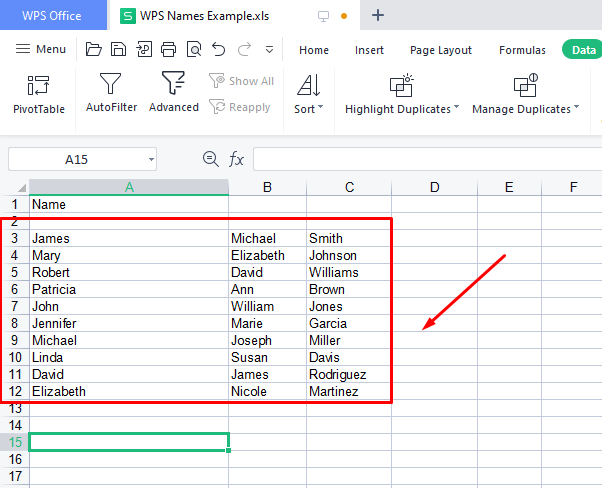
Task: Open the Menu hamburger button
Action: click(41, 49)
